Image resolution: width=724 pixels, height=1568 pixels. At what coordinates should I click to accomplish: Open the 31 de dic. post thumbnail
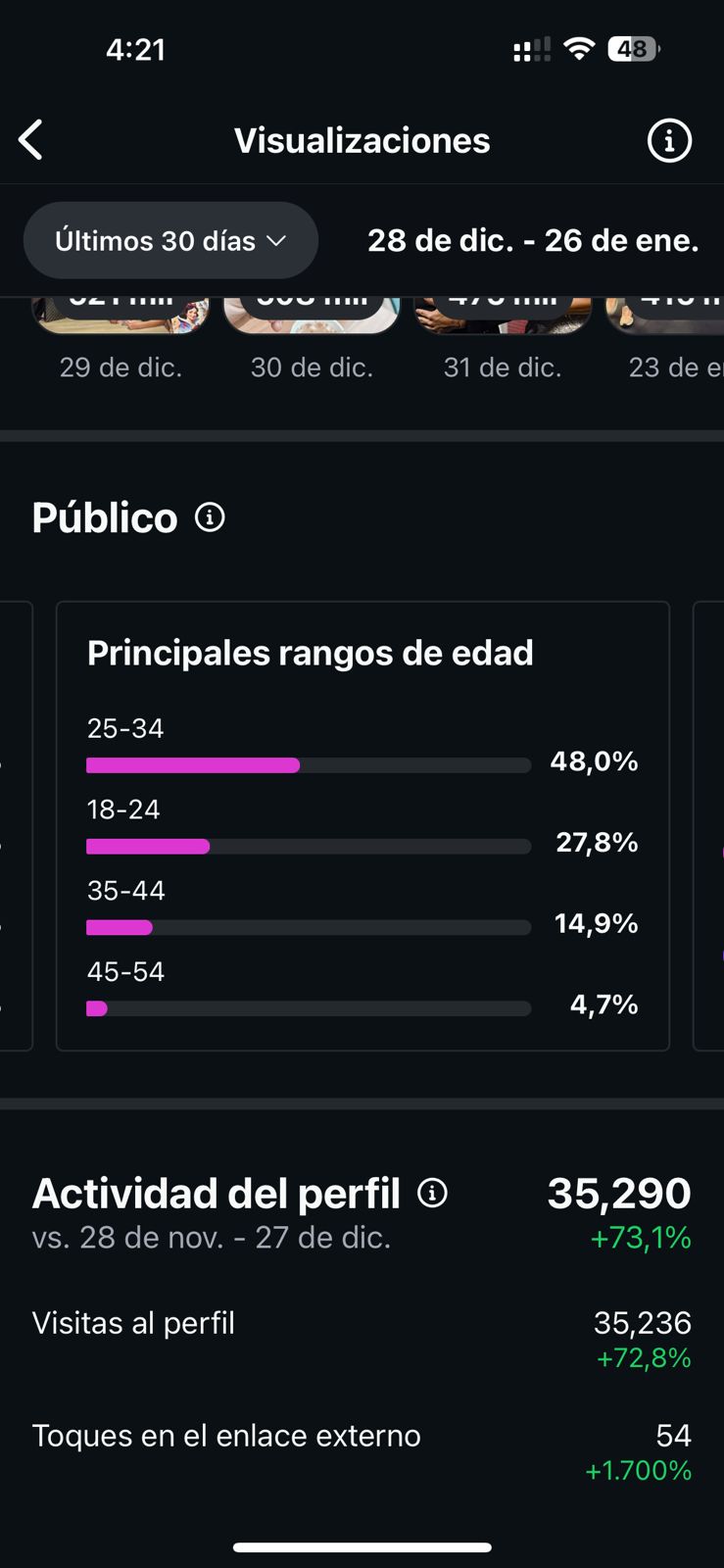(503, 316)
